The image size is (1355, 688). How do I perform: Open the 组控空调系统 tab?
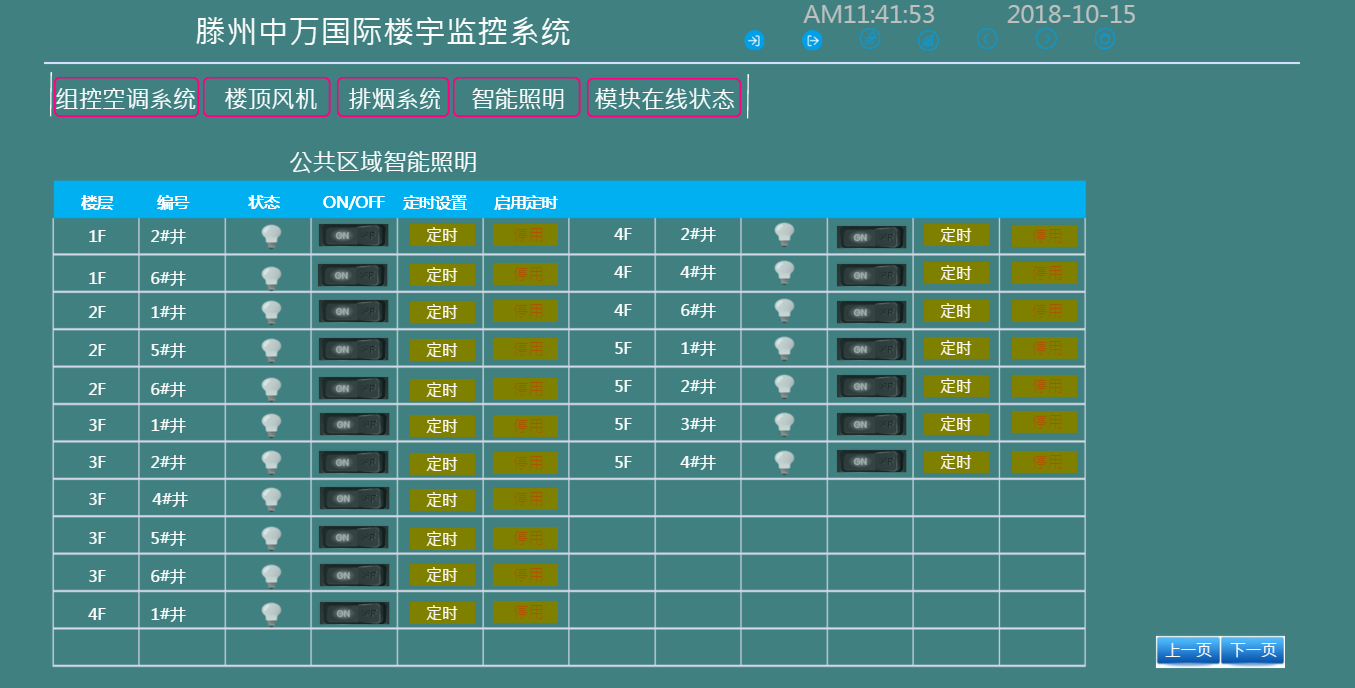point(126,98)
